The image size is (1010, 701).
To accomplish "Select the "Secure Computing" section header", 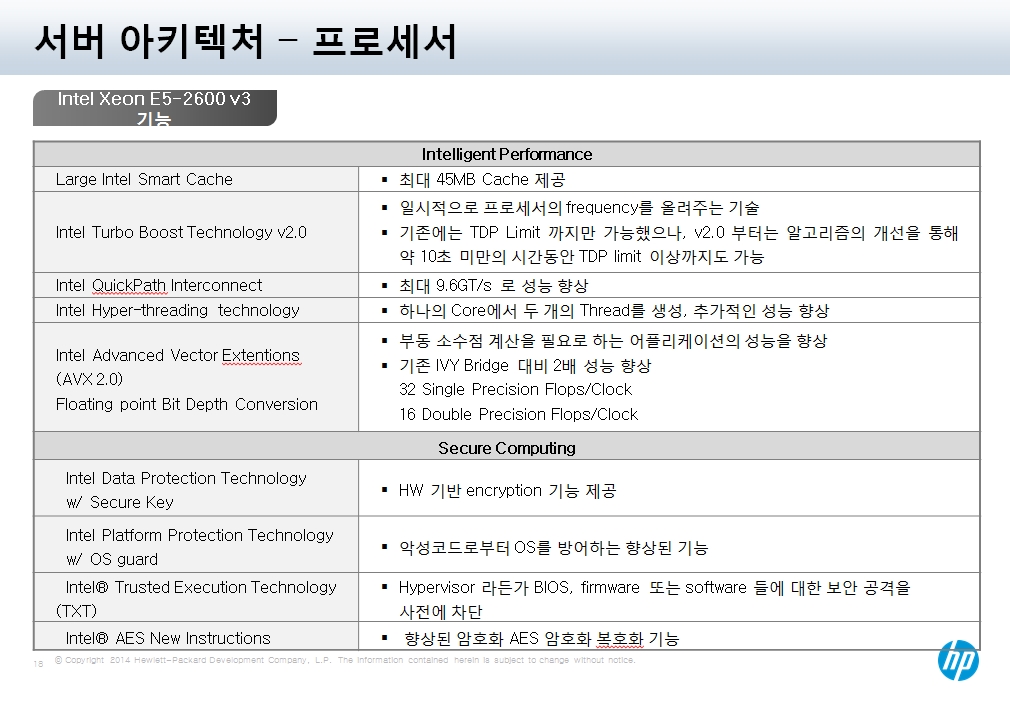I will point(507,448).
